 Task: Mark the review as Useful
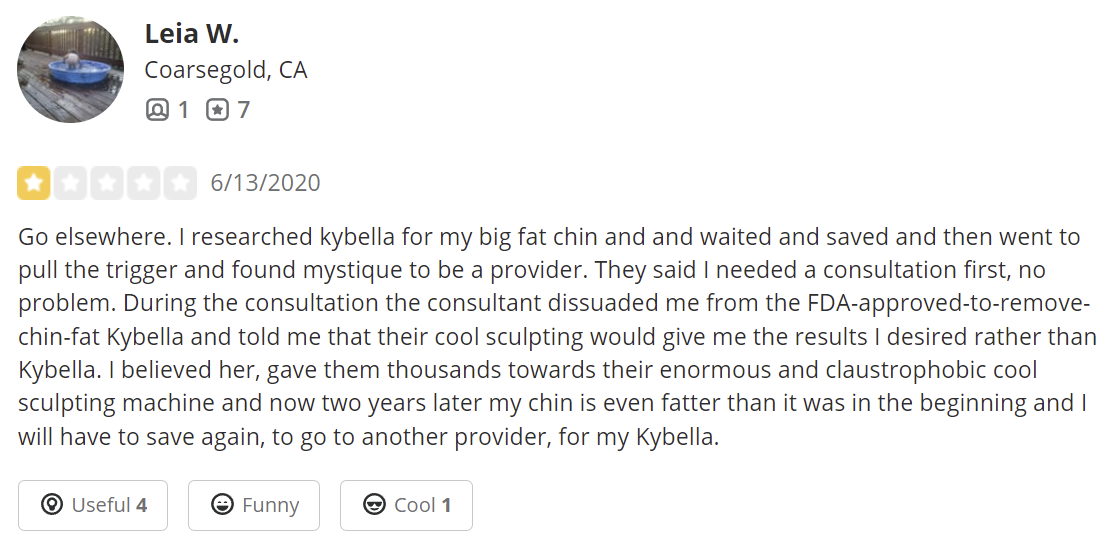pyautogui.click(x=93, y=505)
